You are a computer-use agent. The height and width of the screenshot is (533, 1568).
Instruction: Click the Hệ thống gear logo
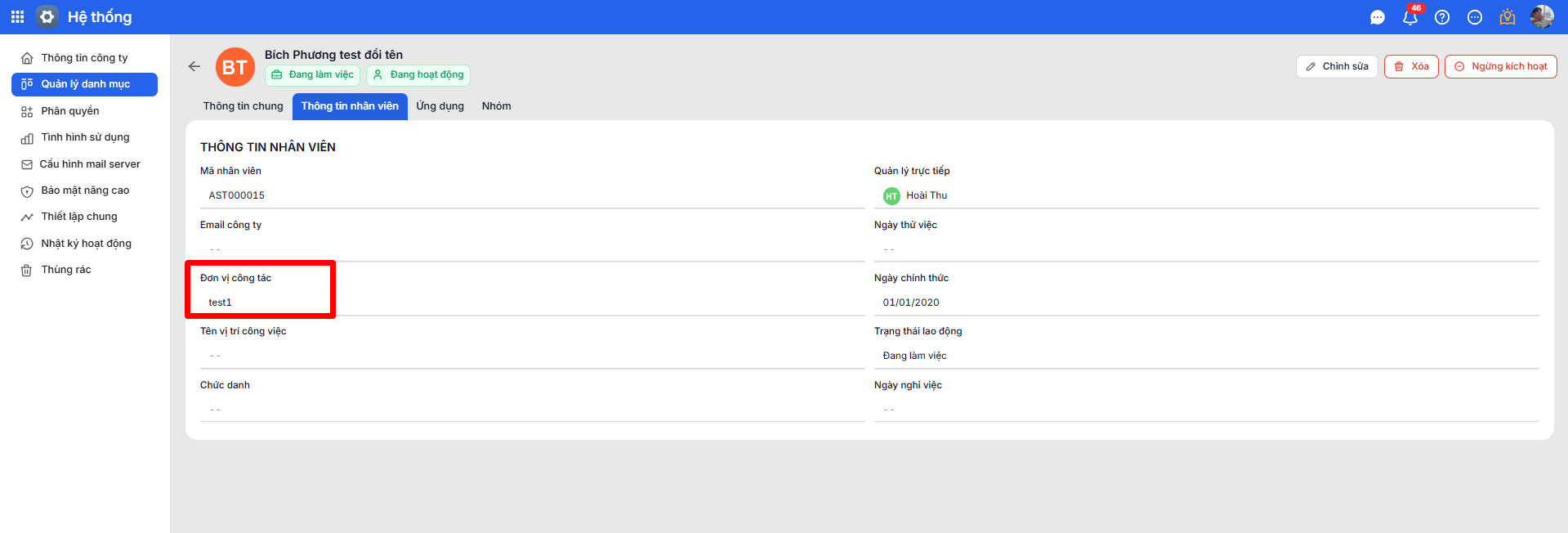pyautogui.click(x=47, y=16)
